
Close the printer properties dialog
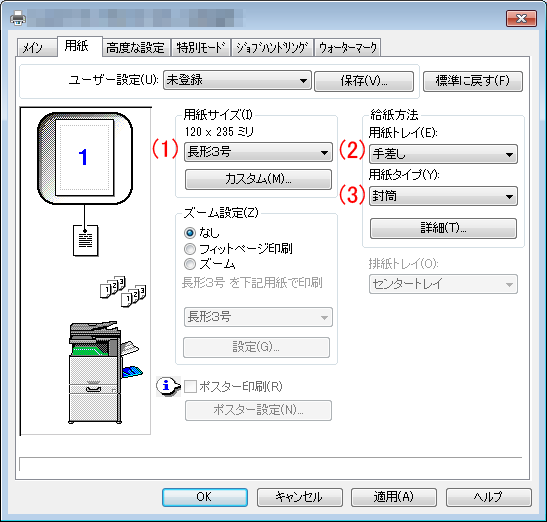point(521,18)
